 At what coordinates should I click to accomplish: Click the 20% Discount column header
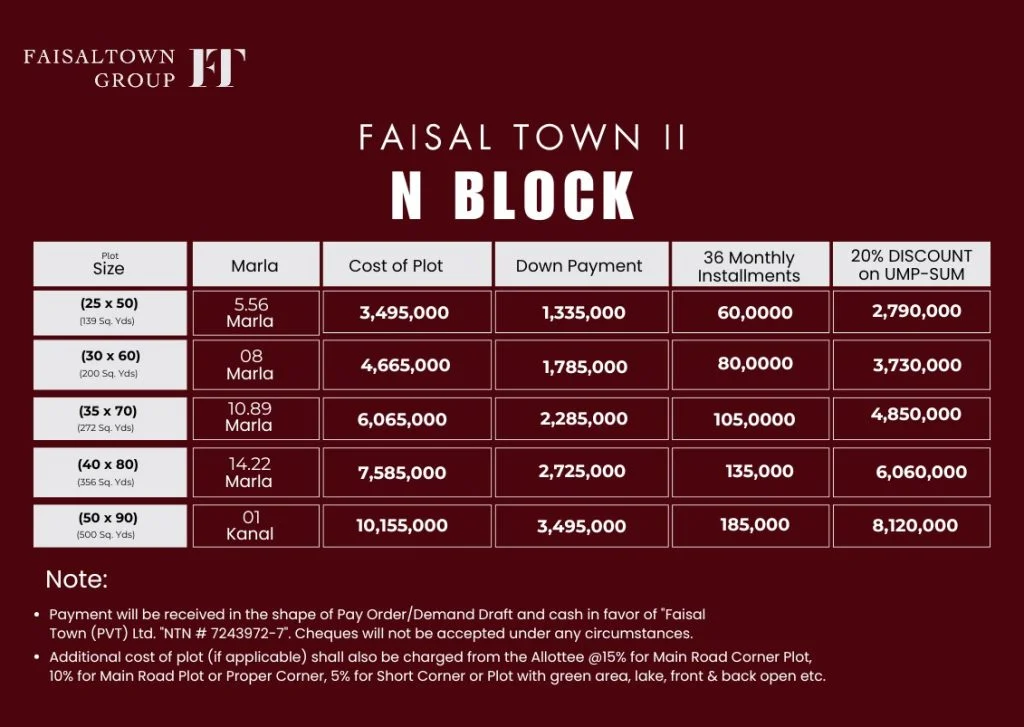pos(911,265)
